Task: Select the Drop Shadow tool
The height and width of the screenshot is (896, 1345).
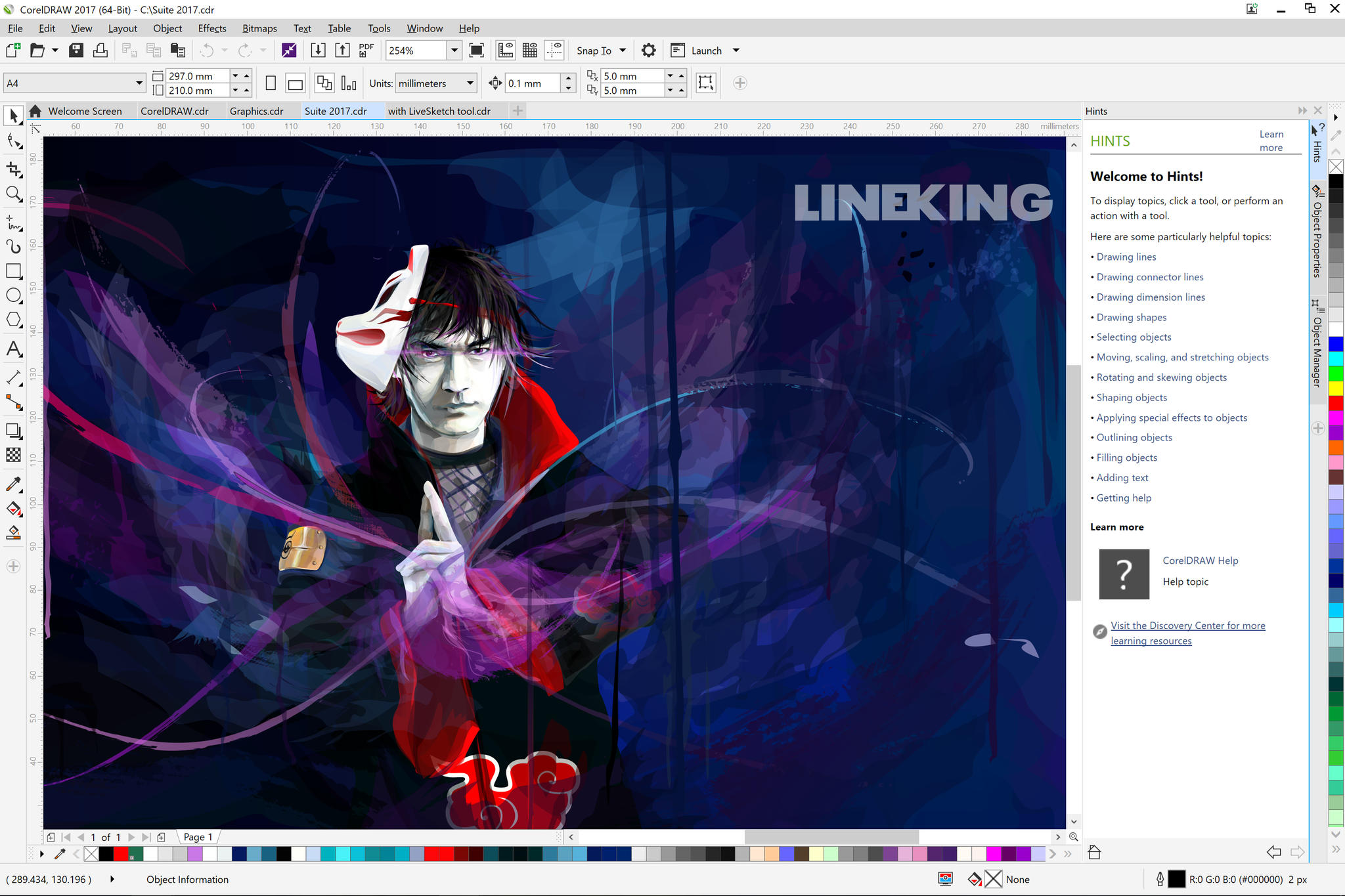Action: point(13,431)
